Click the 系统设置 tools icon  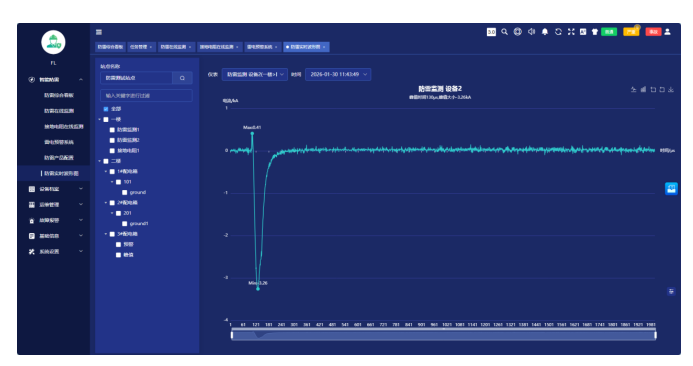31,252
